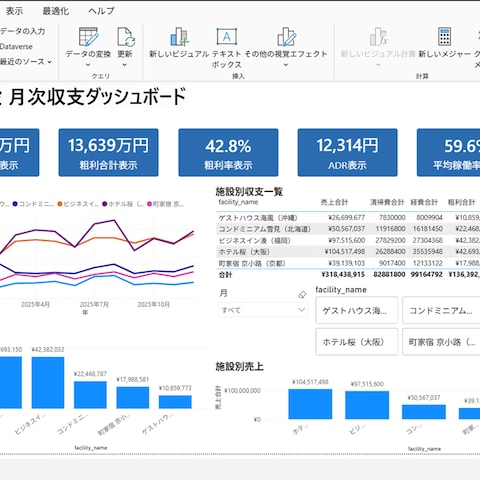Open the 月 slicer すべて dropdown
Image resolution: width=480 pixels, height=480 pixels.
point(263,310)
